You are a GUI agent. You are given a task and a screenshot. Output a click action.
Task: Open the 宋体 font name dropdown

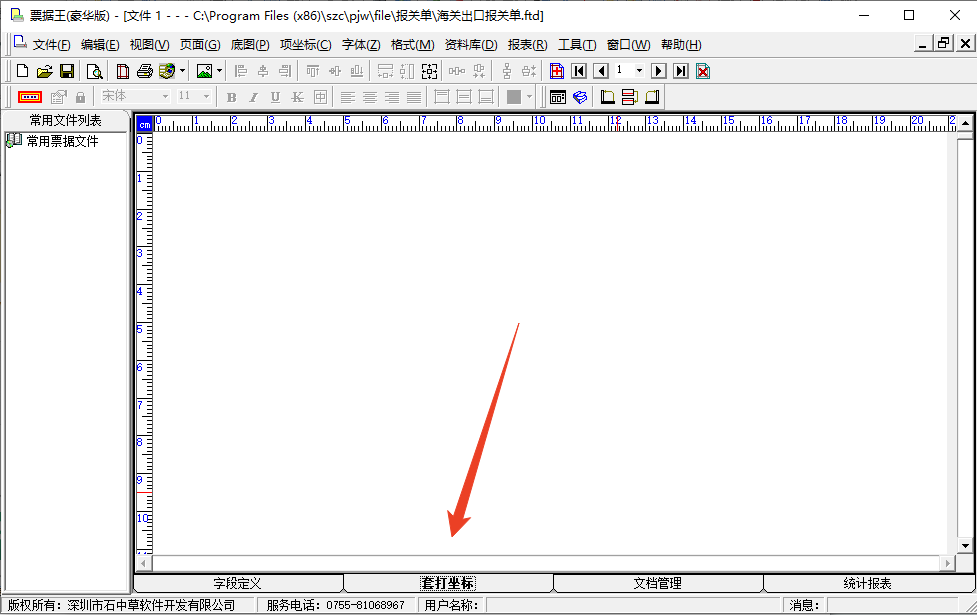[x=165, y=97]
